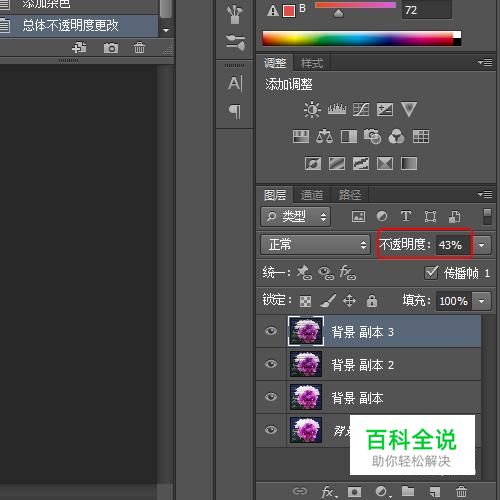Create new document from history state
Image resolution: width=500 pixels, height=500 pixels.
pyautogui.click(x=79, y=48)
